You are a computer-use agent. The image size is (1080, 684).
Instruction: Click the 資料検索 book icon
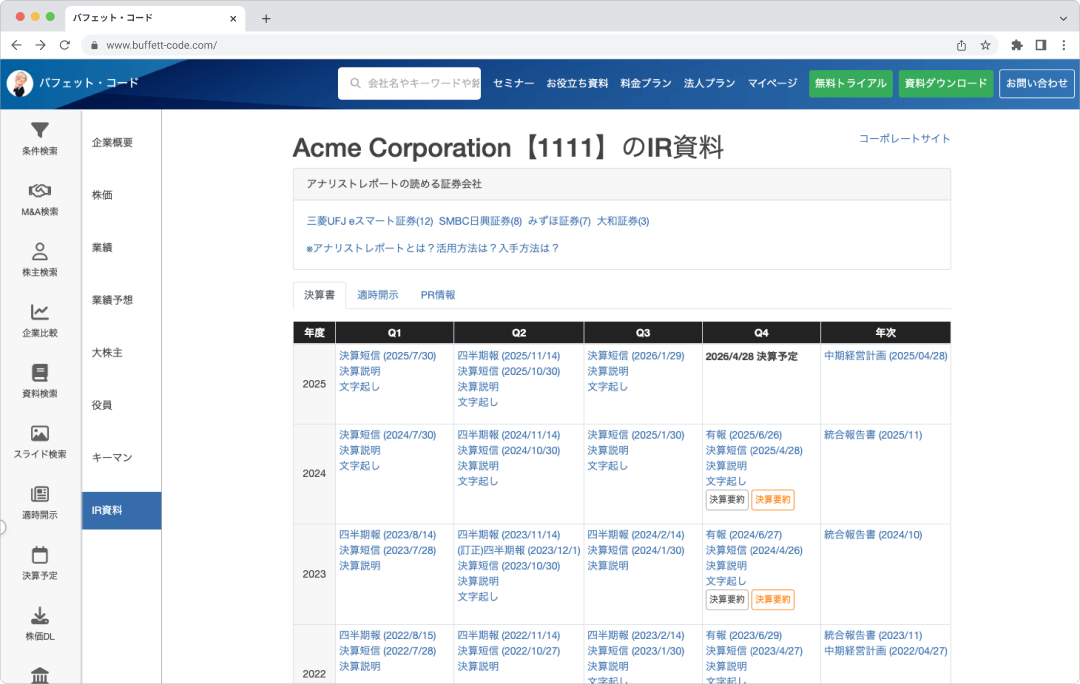click(x=40, y=373)
